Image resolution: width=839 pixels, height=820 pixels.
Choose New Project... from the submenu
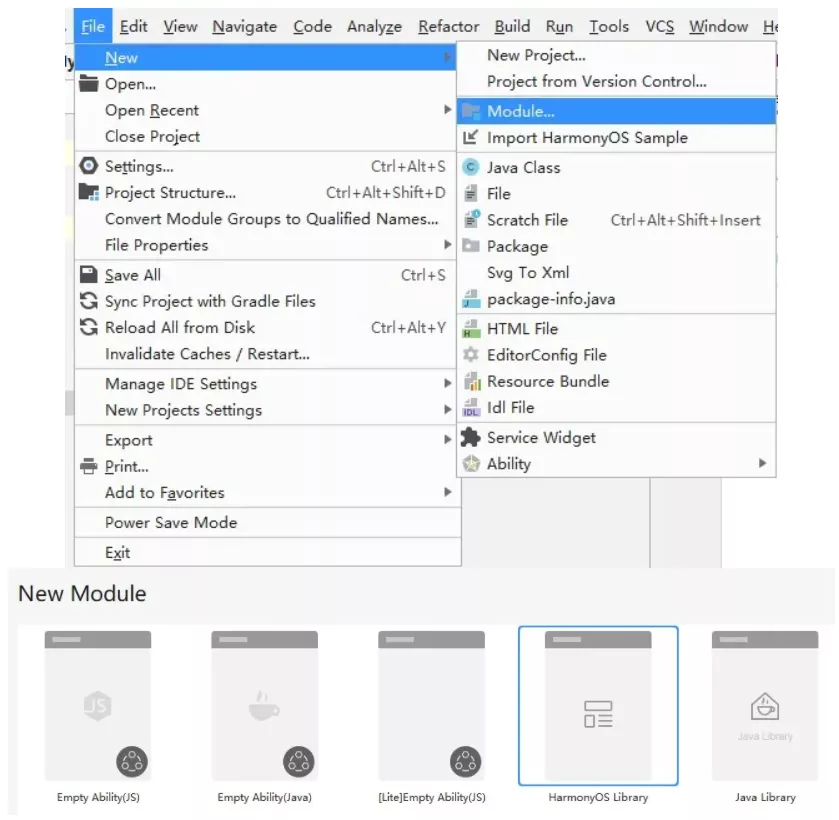(616, 55)
